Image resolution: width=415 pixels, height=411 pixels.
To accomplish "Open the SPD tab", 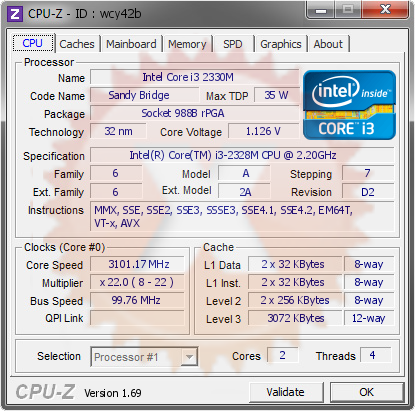I will click(233, 44).
